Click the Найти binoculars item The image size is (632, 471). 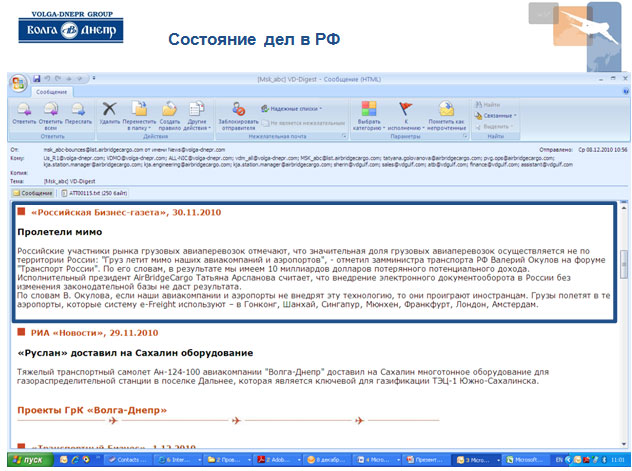tap(488, 105)
